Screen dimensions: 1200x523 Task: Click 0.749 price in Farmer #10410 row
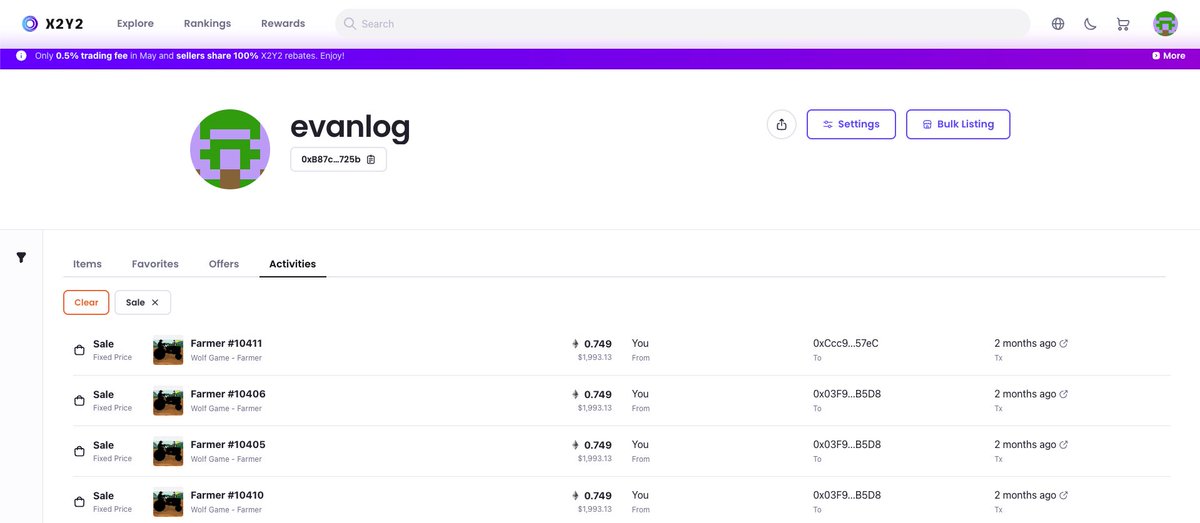click(x=597, y=495)
